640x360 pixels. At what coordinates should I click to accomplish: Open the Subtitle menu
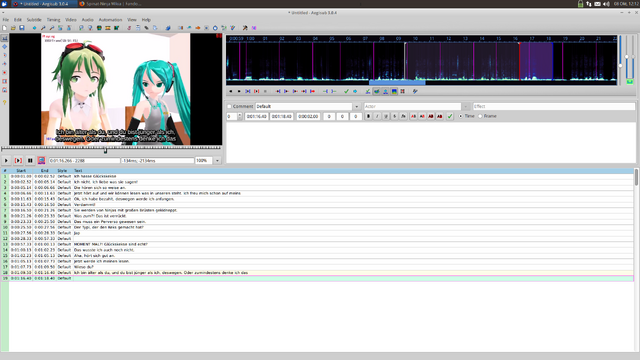tap(34, 20)
